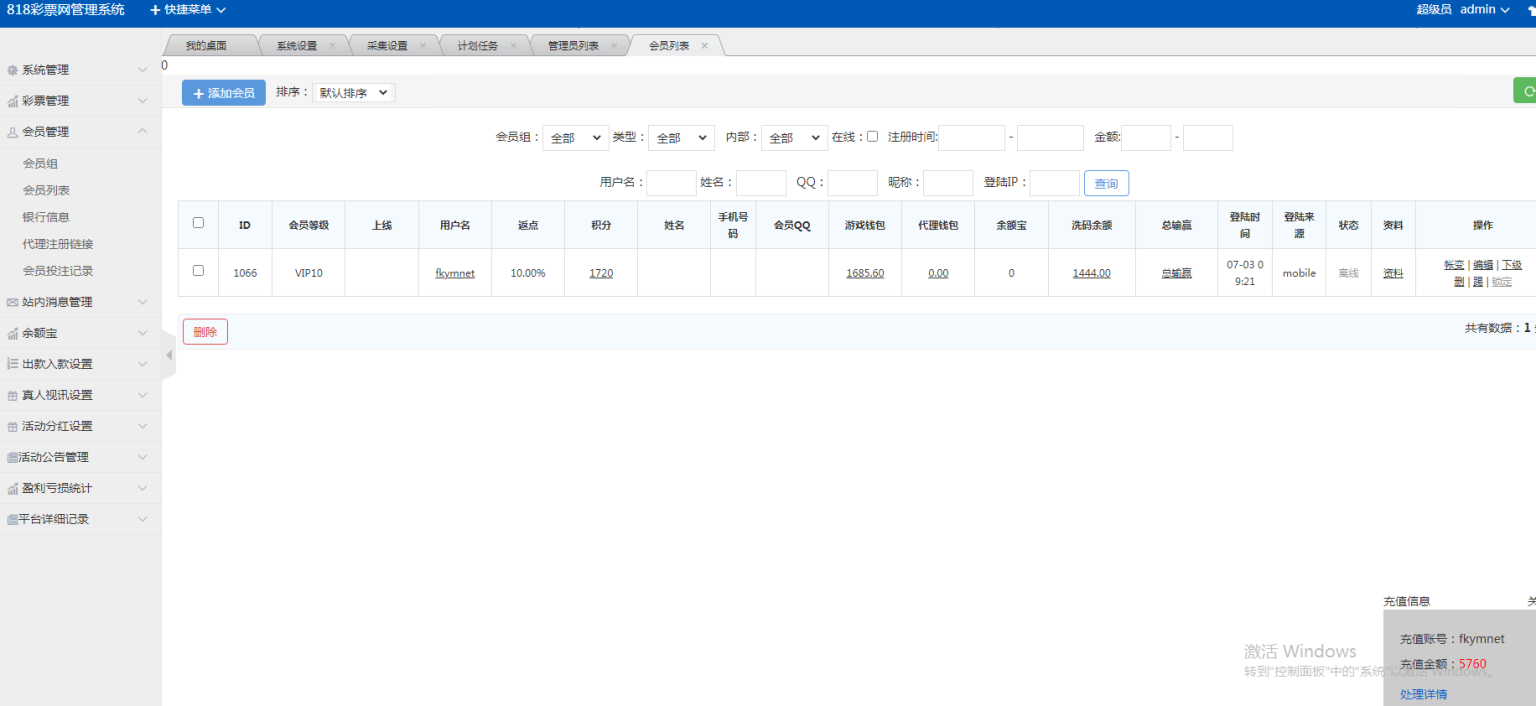This screenshot has width=1536, height=706.
Task: Open the 会员组 filter dropdown
Action: tap(575, 137)
